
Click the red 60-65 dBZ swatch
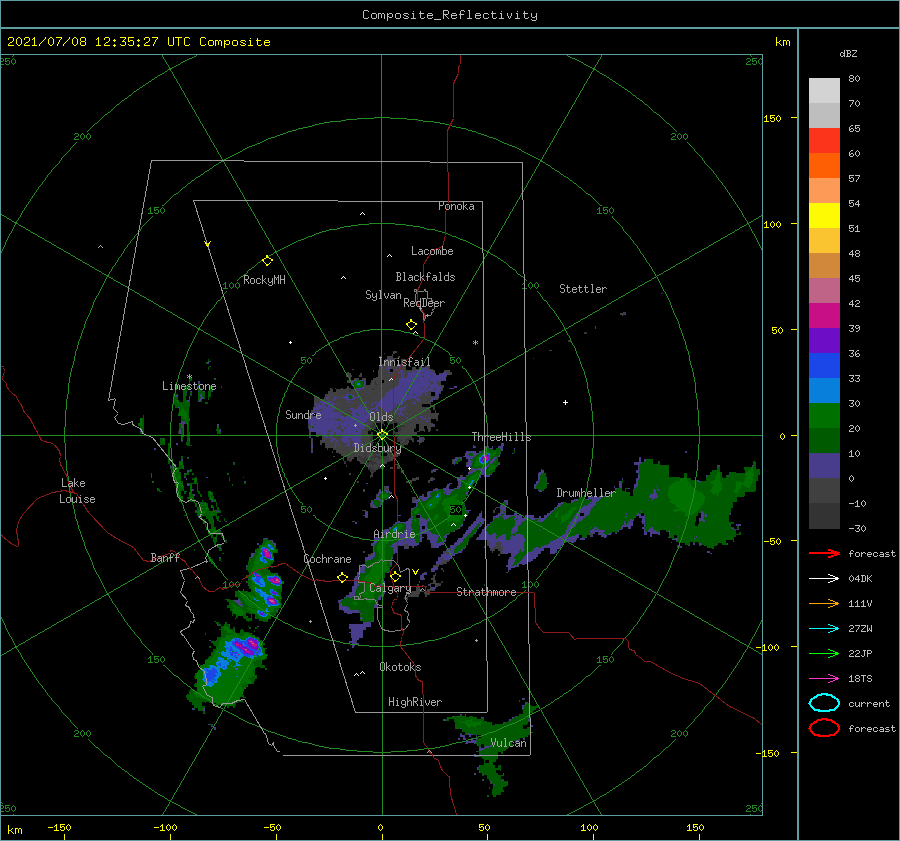coord(824,141)
